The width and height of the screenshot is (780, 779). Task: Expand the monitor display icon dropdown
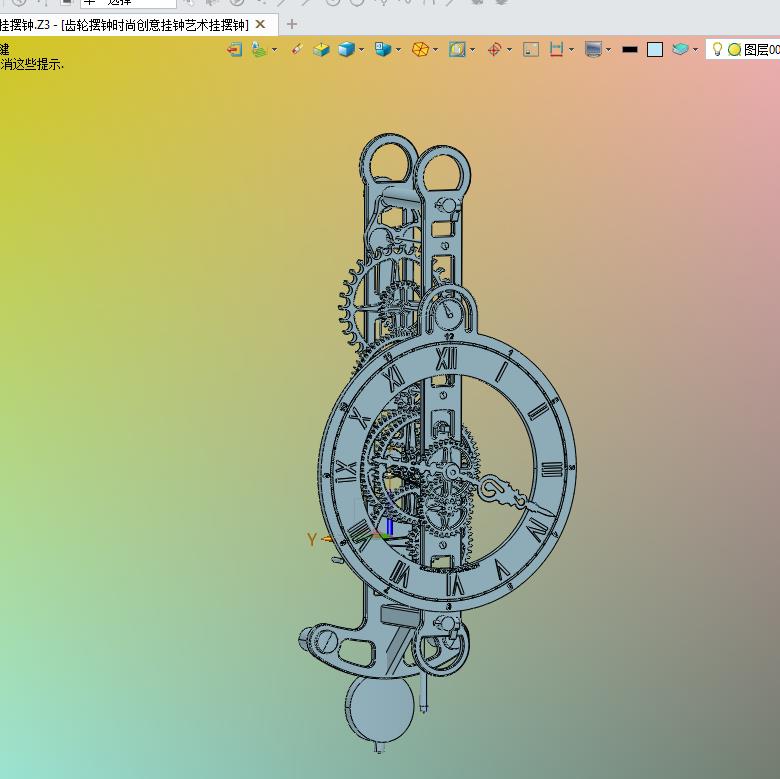[608, 50]
